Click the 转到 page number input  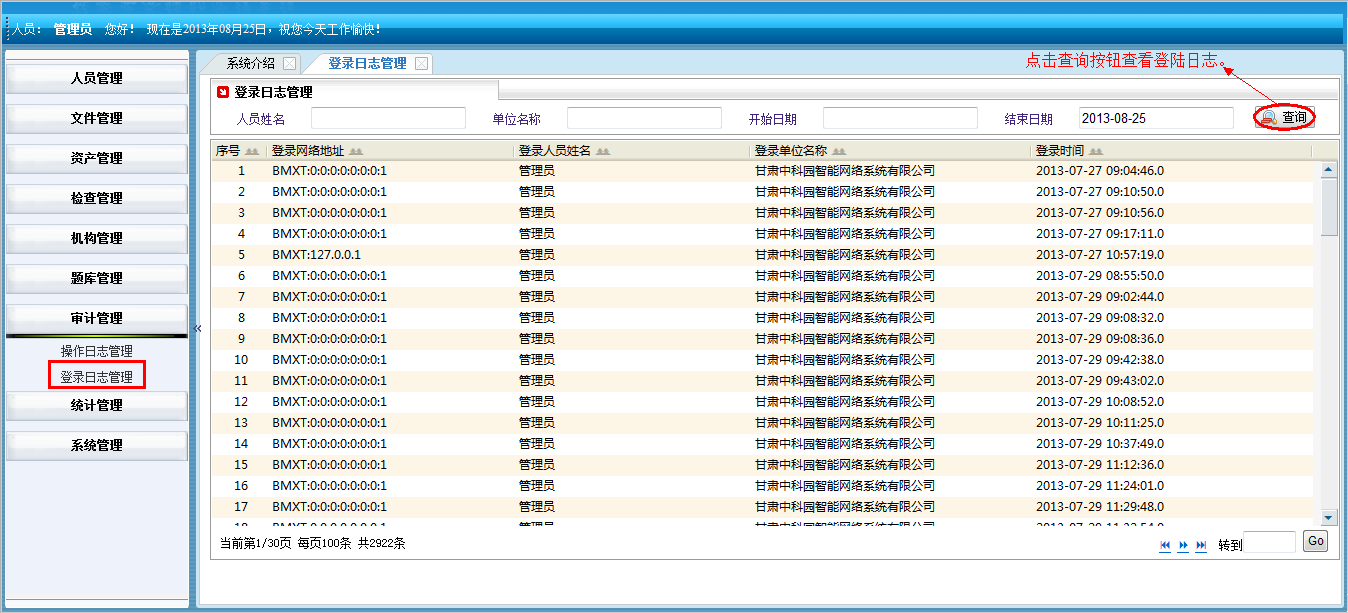point(1270,542)
